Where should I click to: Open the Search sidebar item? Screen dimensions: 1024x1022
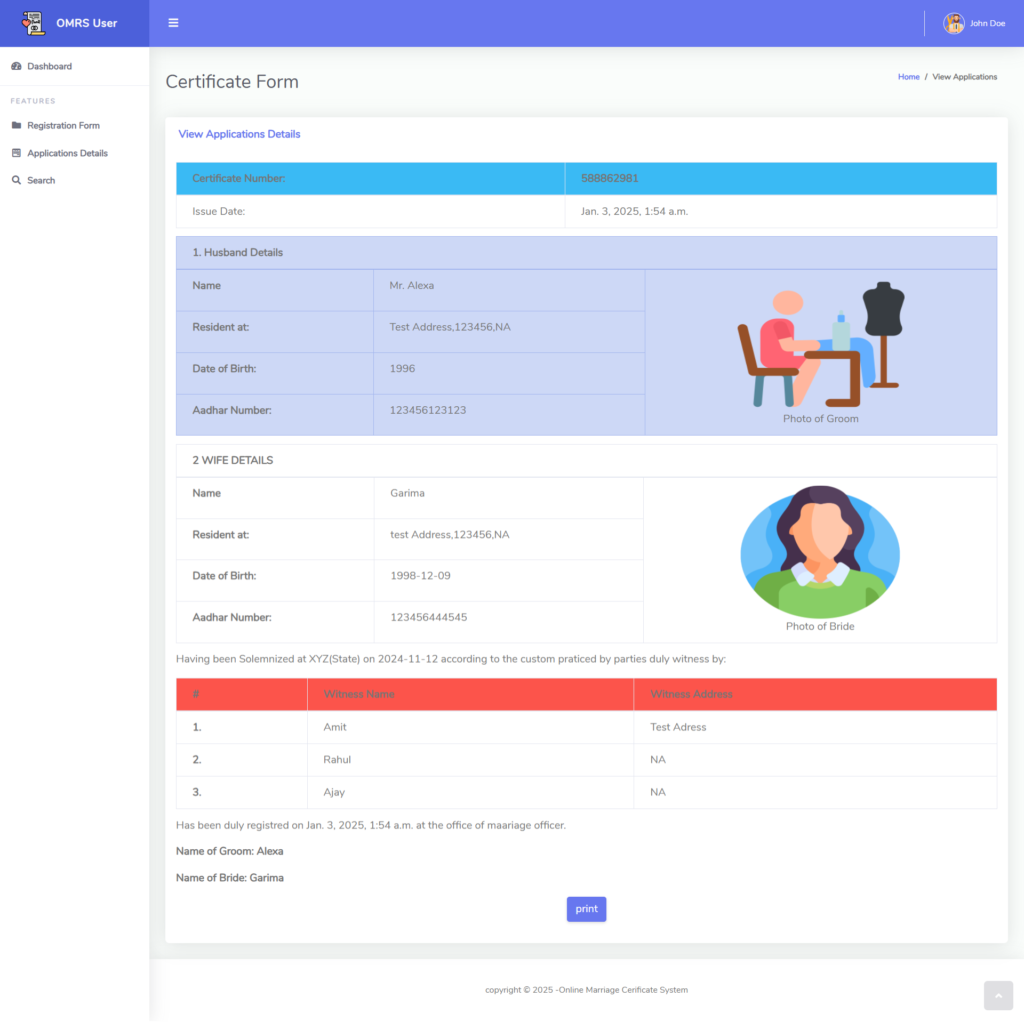point(41,180)
